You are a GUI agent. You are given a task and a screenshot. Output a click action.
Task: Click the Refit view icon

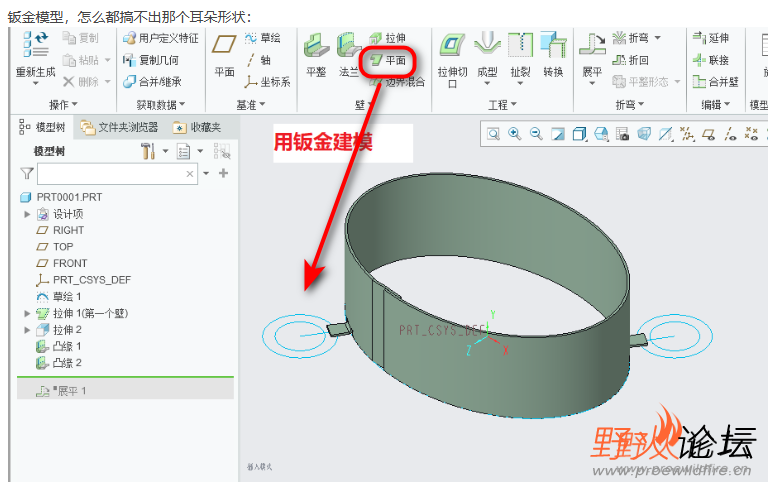(493, 134)
